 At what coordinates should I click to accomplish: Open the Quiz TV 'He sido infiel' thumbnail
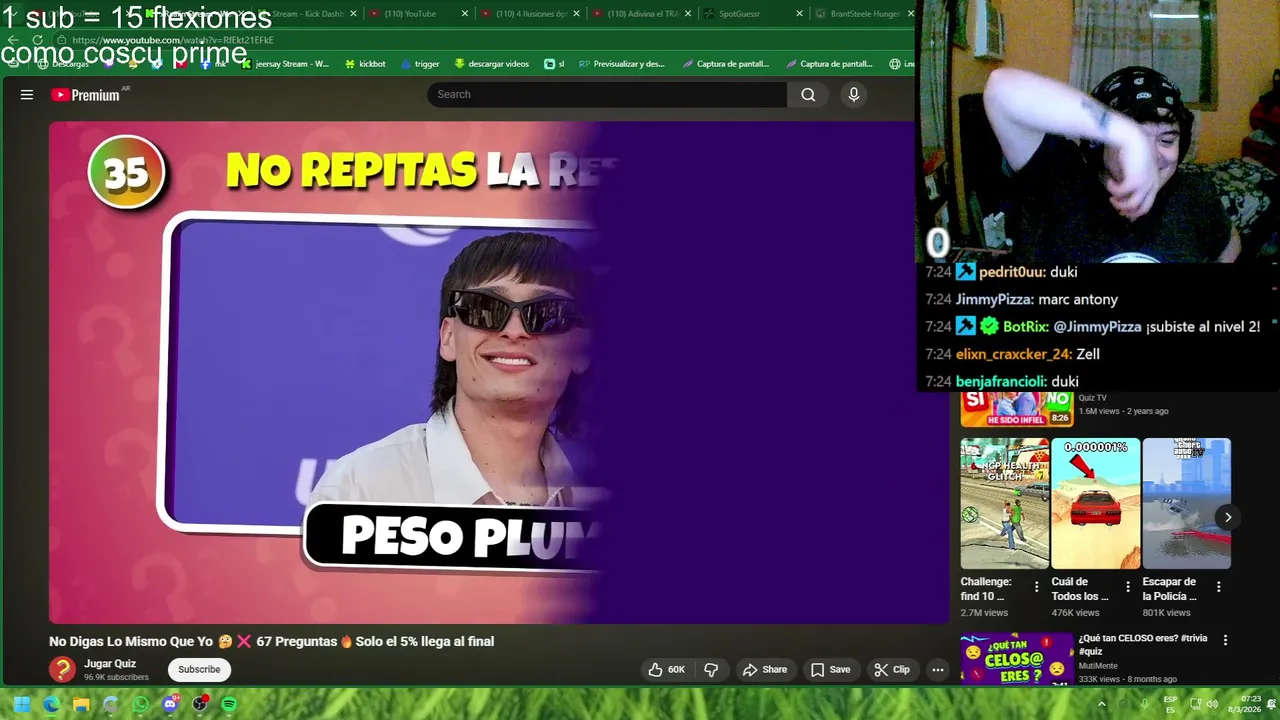(1017, 408)
